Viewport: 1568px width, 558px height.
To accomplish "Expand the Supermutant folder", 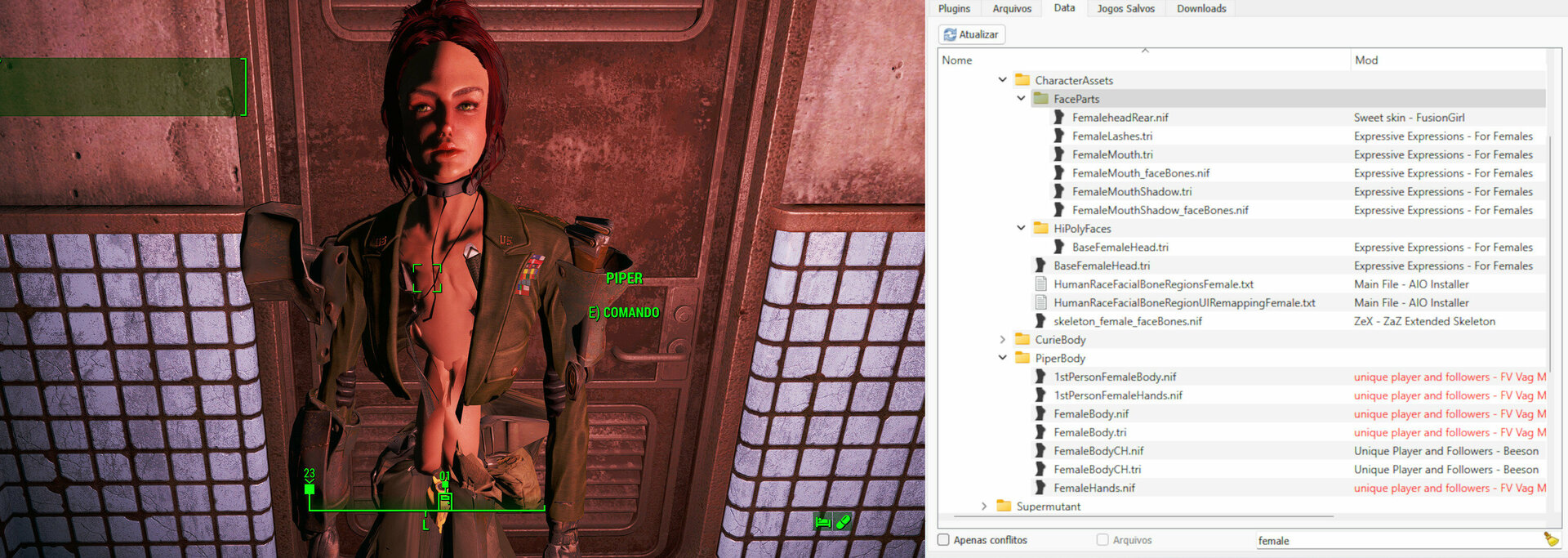I will [x=983, y=507].
